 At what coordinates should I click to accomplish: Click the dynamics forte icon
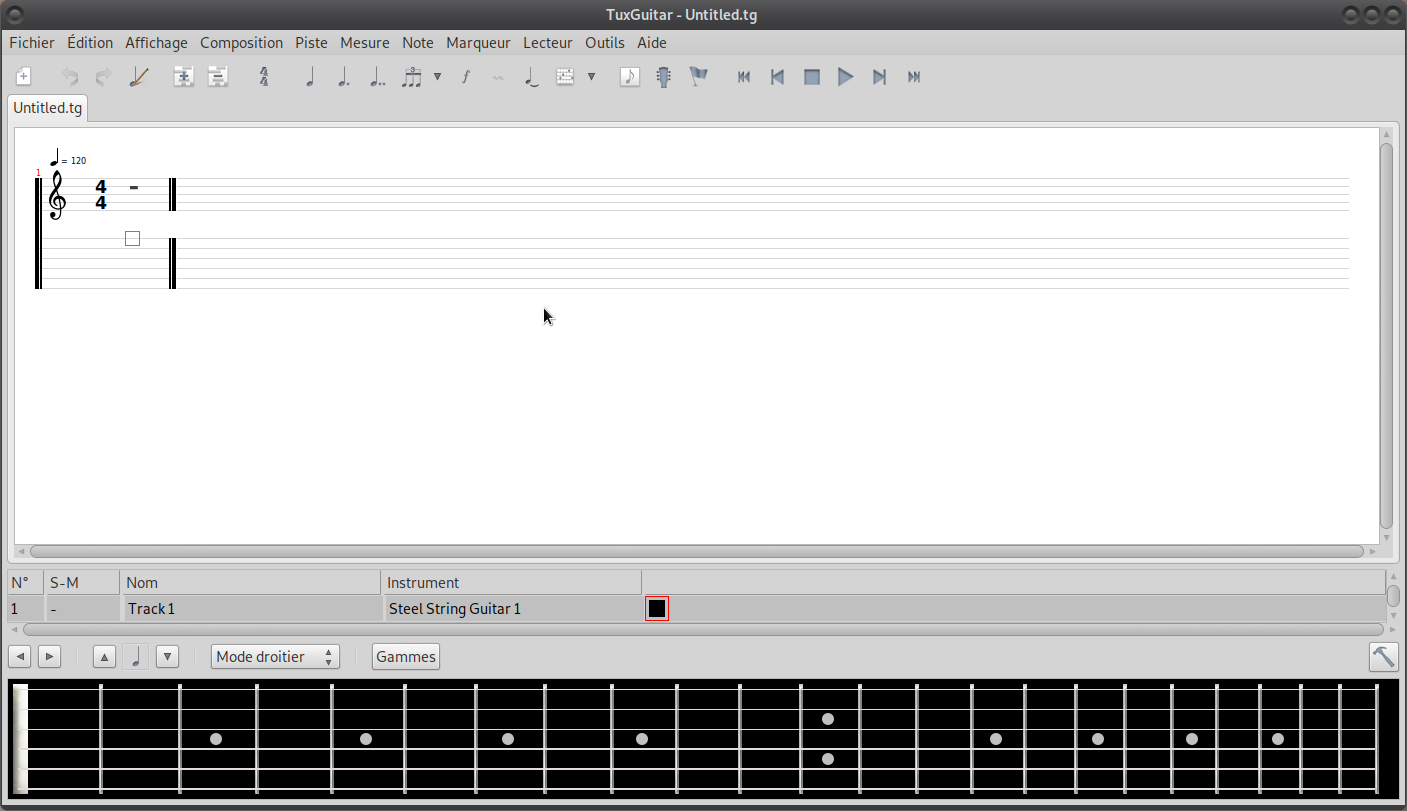click(x=465, y=77)
